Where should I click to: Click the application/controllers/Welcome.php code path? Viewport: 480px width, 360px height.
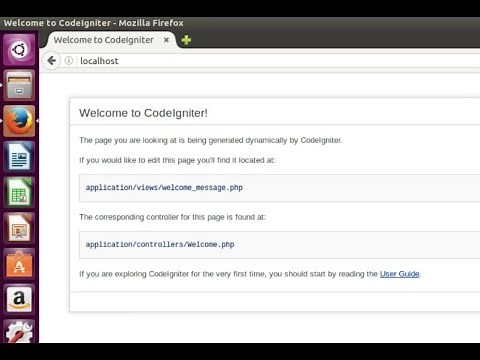tap(160, 244)
